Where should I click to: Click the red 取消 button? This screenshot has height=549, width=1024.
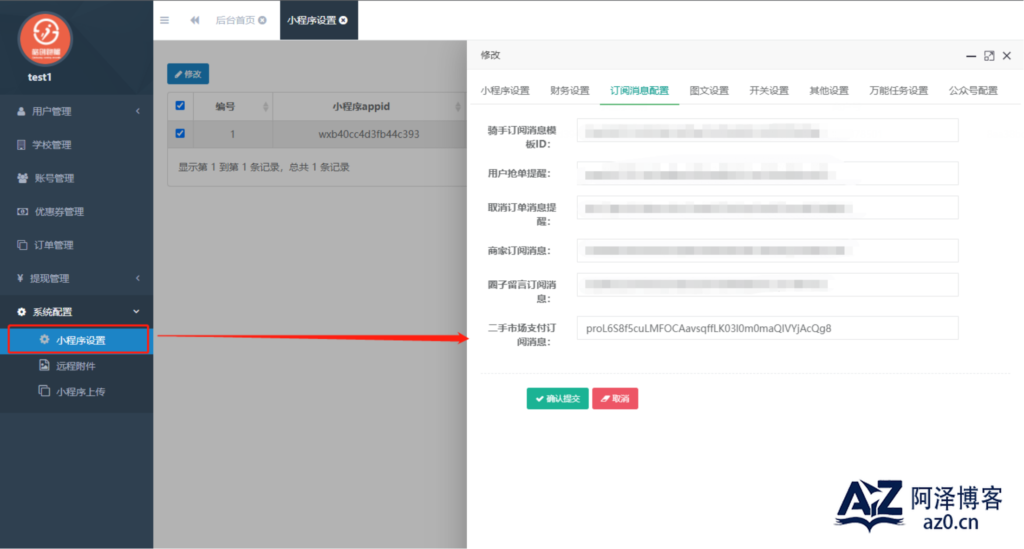pos(615,399)
